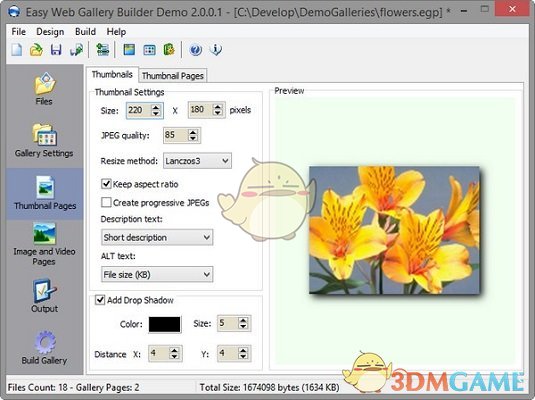The width and height of the screenshot is (535, 400).
Task: Click the gallery settings toolbar icon
Action: point(102,50)
